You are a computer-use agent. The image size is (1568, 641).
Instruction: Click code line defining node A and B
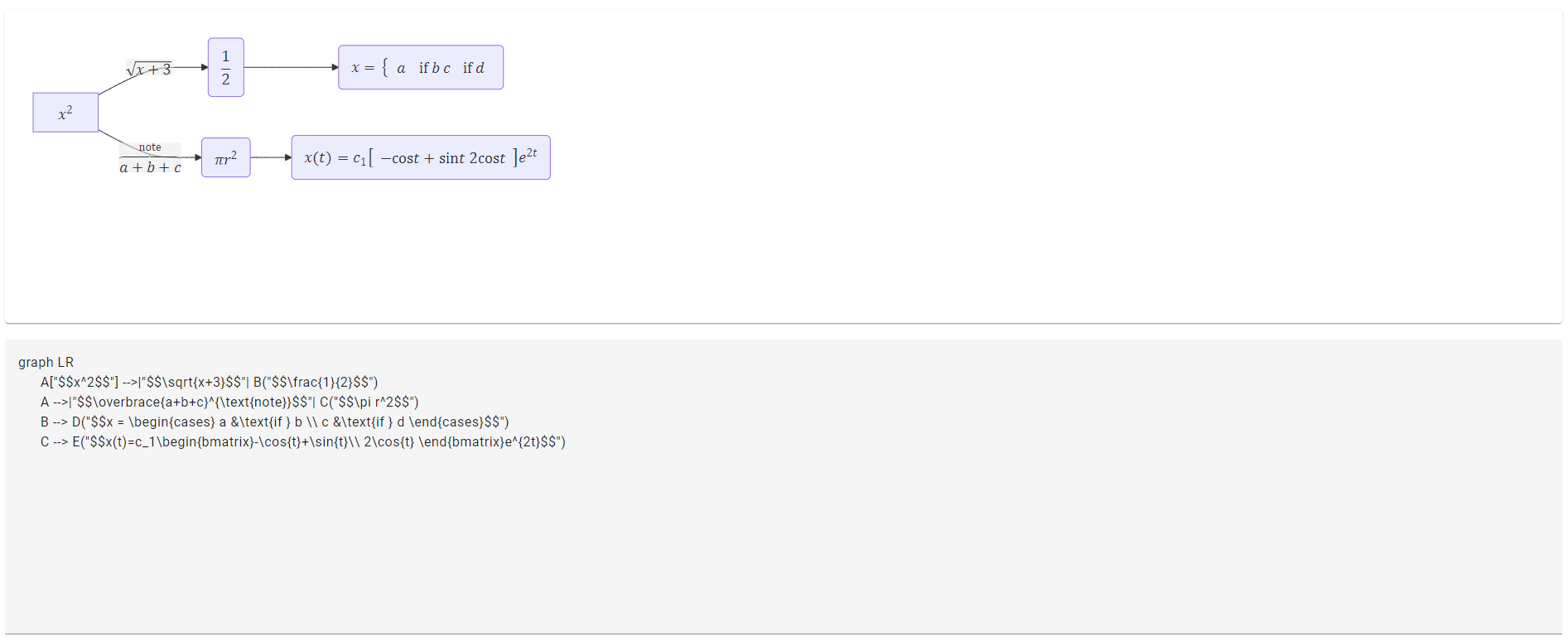[x=209, y=383]
